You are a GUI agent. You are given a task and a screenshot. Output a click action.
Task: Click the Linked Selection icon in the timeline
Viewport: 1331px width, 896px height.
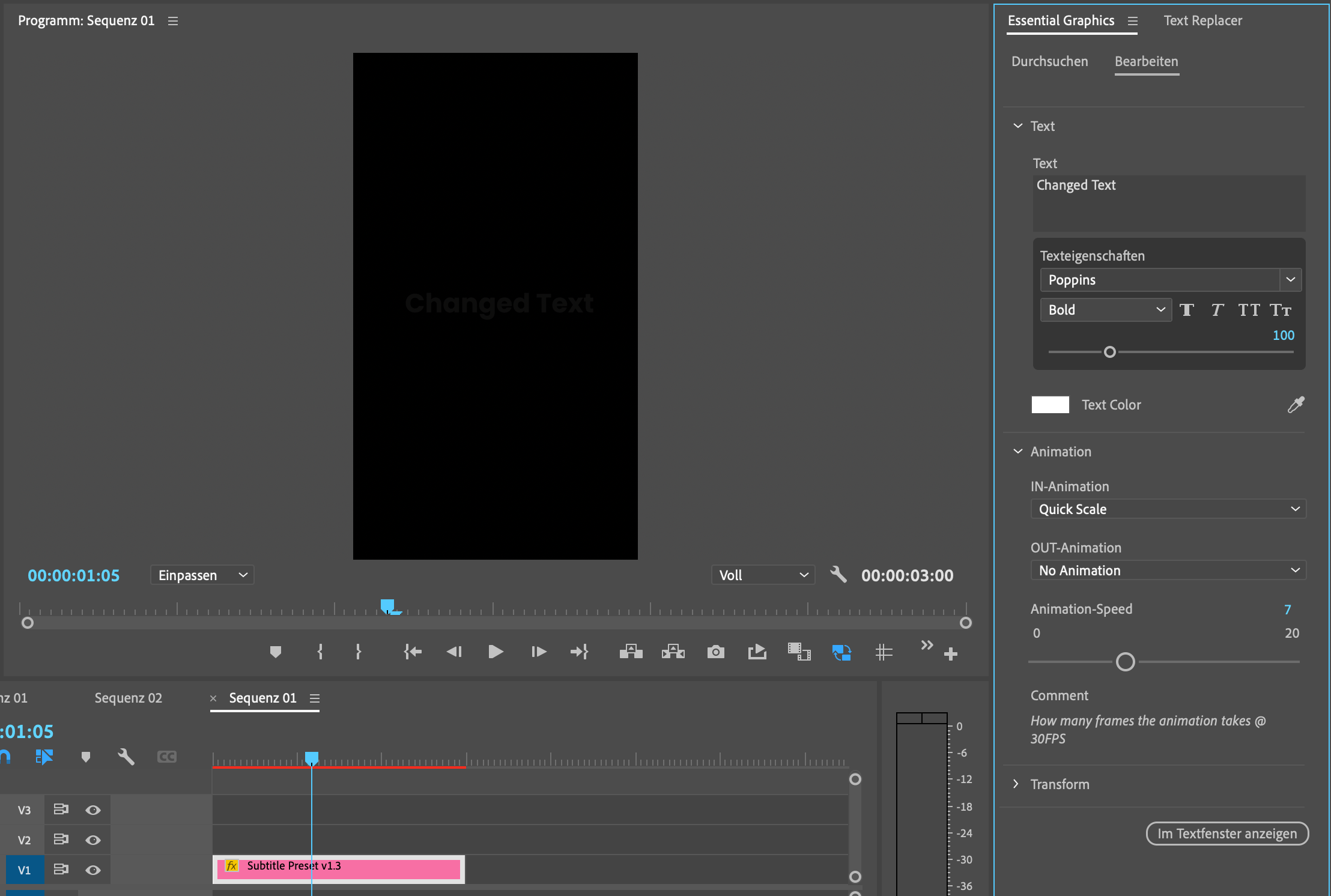pyautogui.click(x=45, y=757)
